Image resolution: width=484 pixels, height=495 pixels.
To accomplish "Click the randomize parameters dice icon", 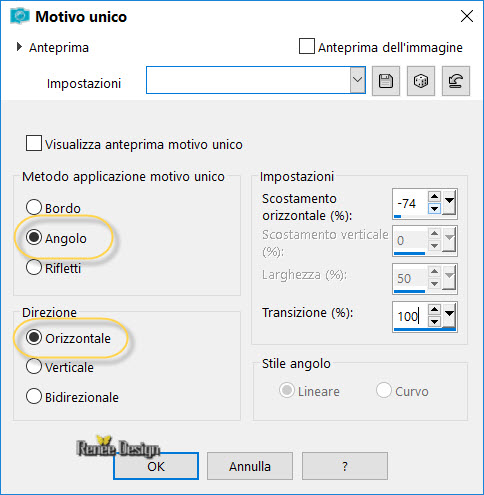I will pos(421,81).
